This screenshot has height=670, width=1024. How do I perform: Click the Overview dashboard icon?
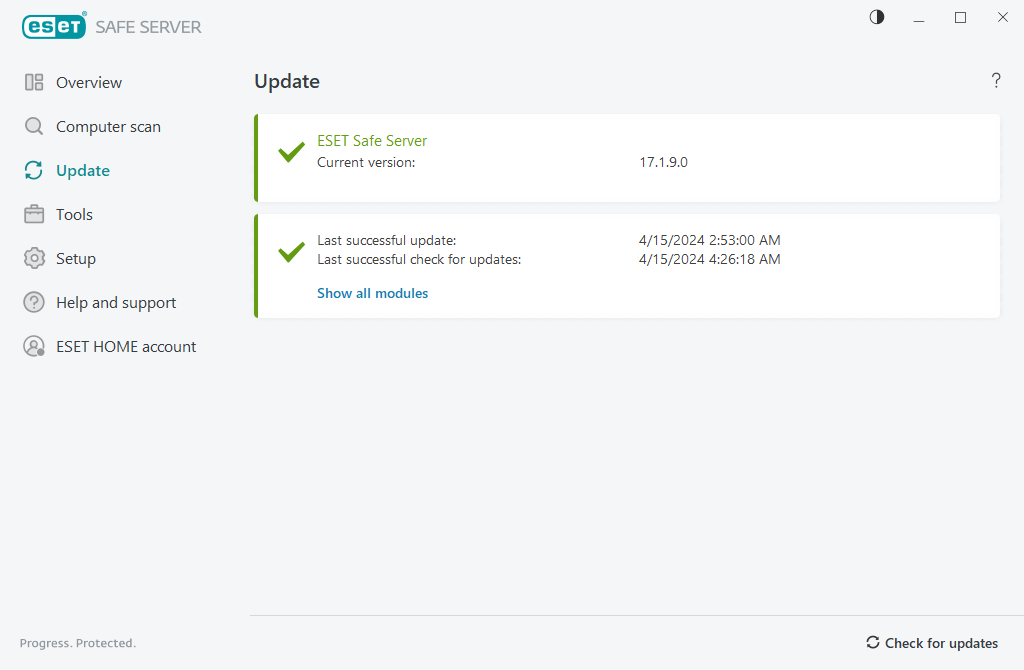(34, 83)
